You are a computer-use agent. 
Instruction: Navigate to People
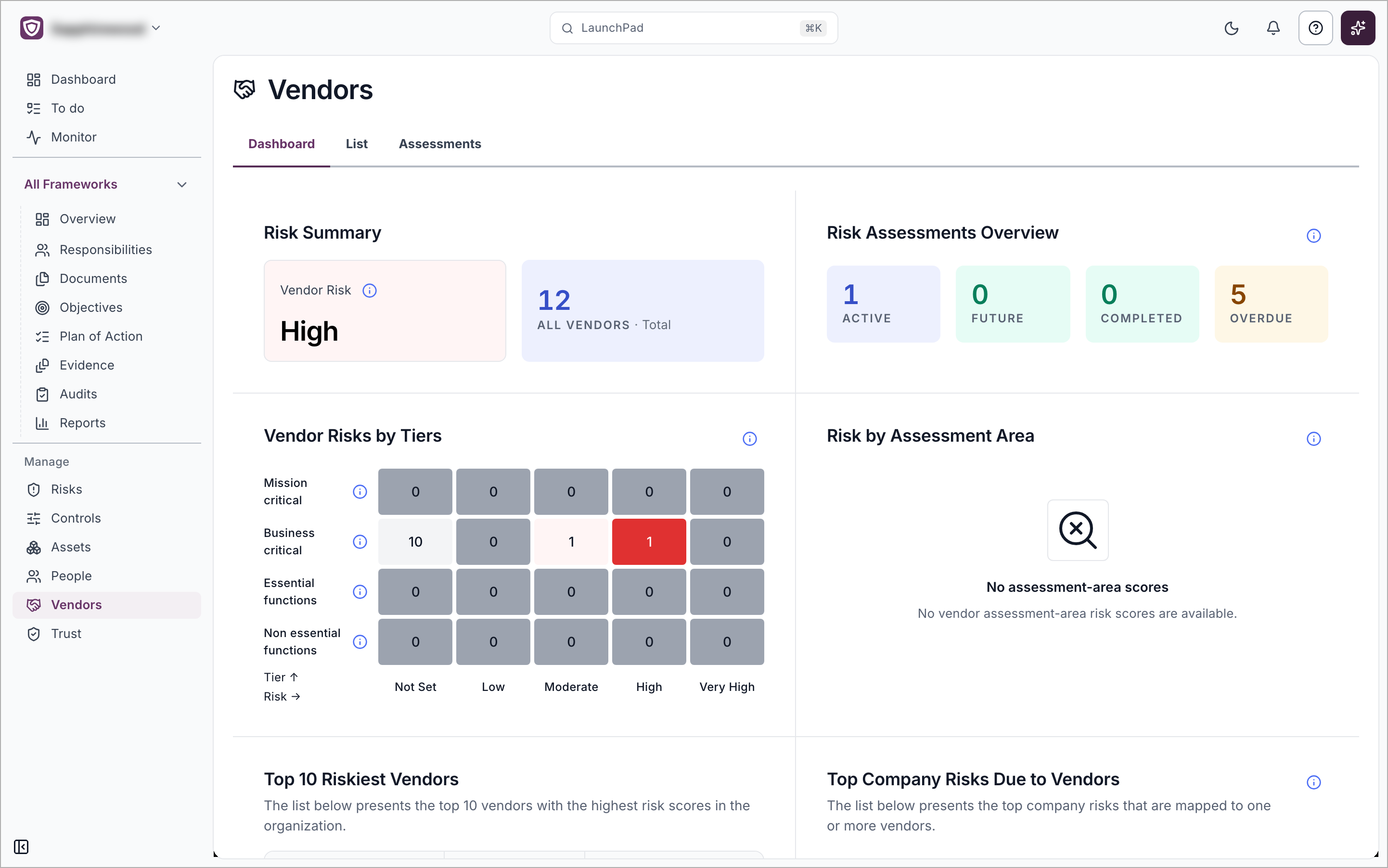pos(107,576)
